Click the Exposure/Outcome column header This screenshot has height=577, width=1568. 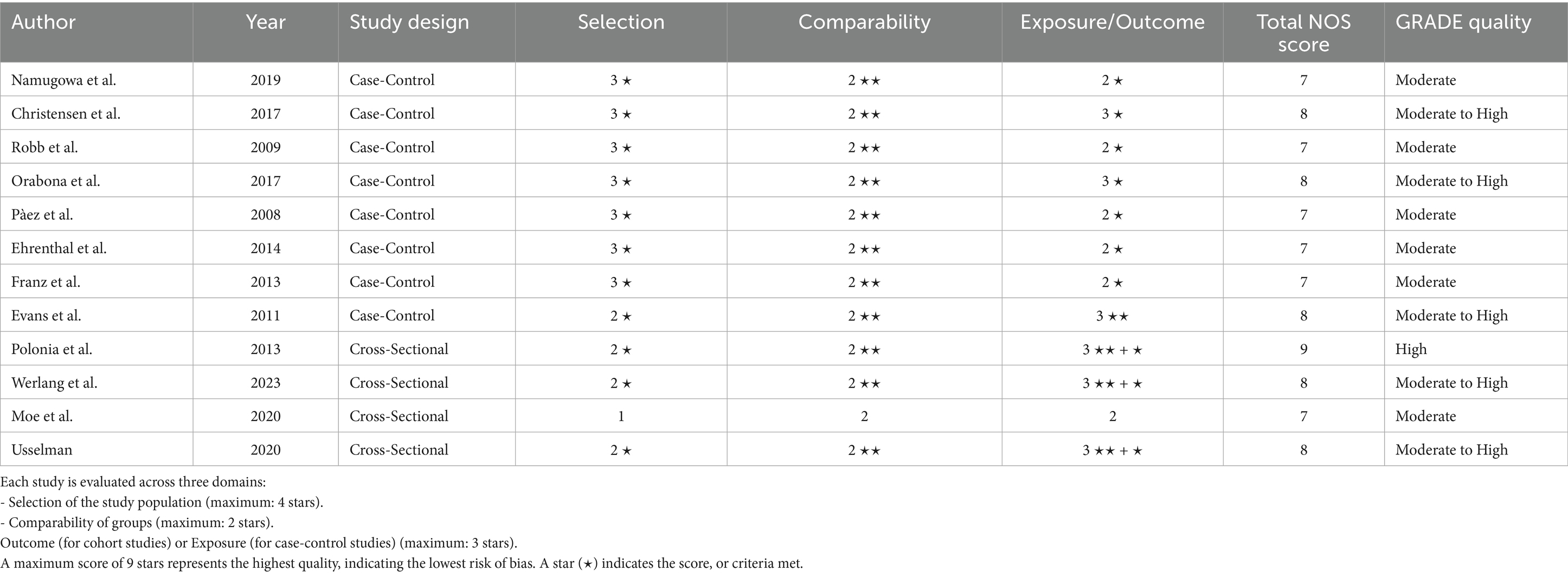(1112, 23)
